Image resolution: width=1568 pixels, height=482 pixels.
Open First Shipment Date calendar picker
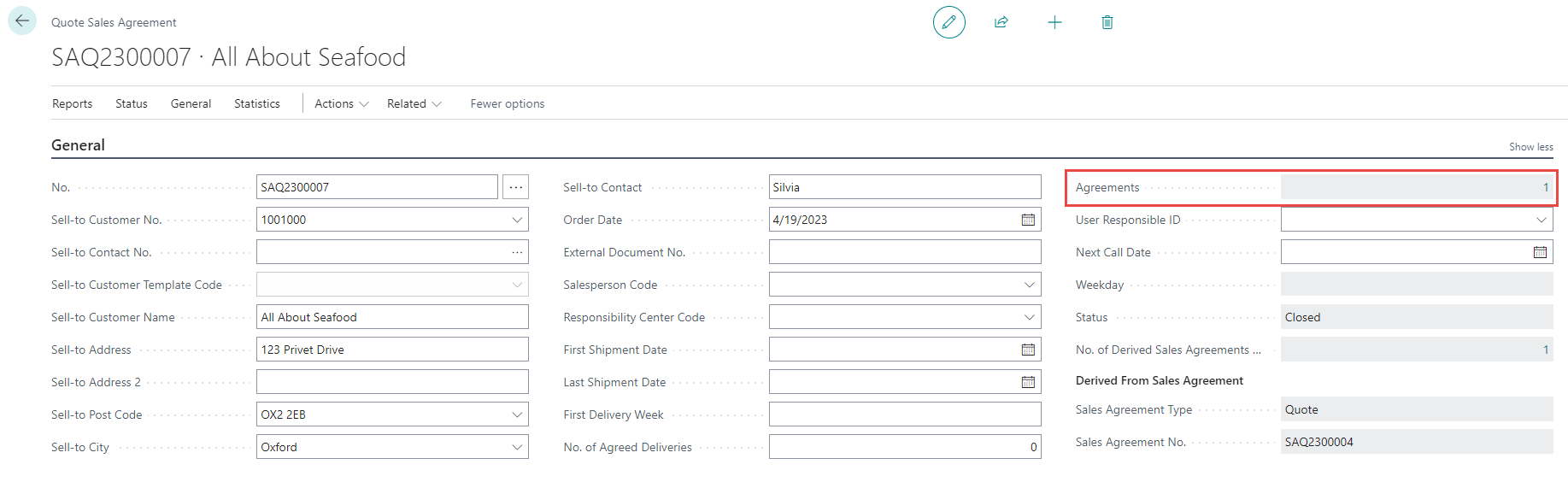tap(1028, 350)
